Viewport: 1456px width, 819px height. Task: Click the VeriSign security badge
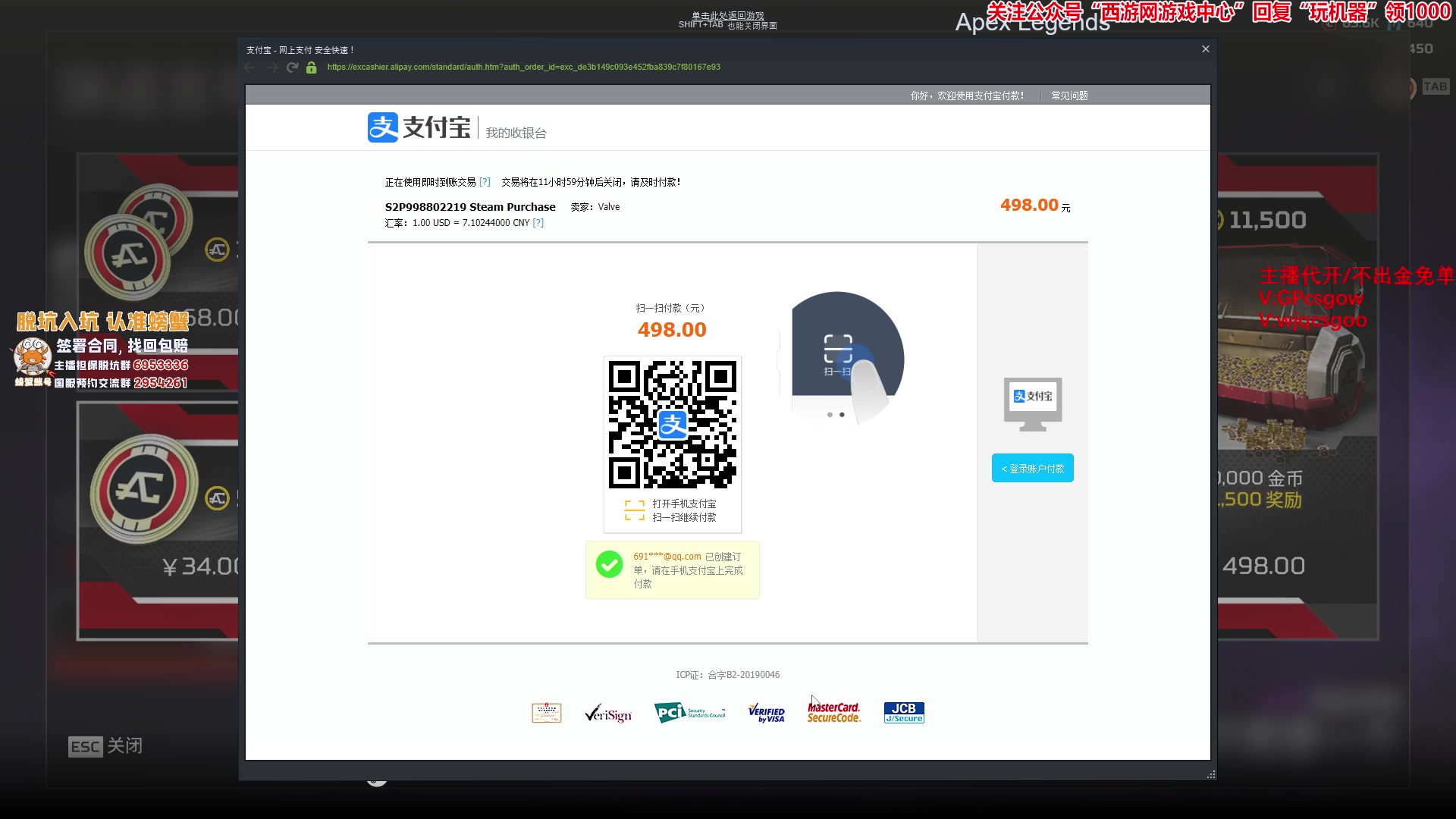tap(608, 713)
